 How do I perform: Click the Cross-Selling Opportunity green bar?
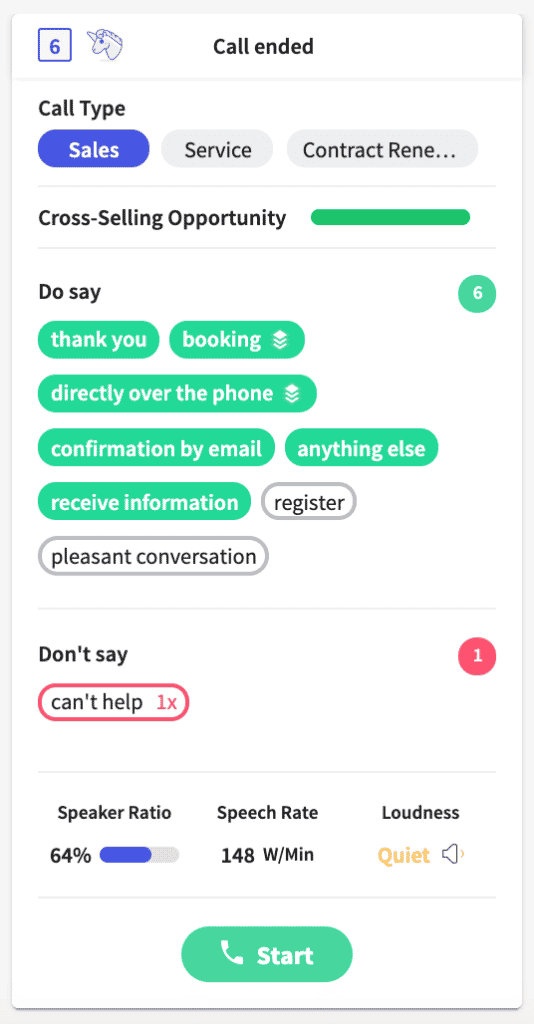[x=390, y=217]
